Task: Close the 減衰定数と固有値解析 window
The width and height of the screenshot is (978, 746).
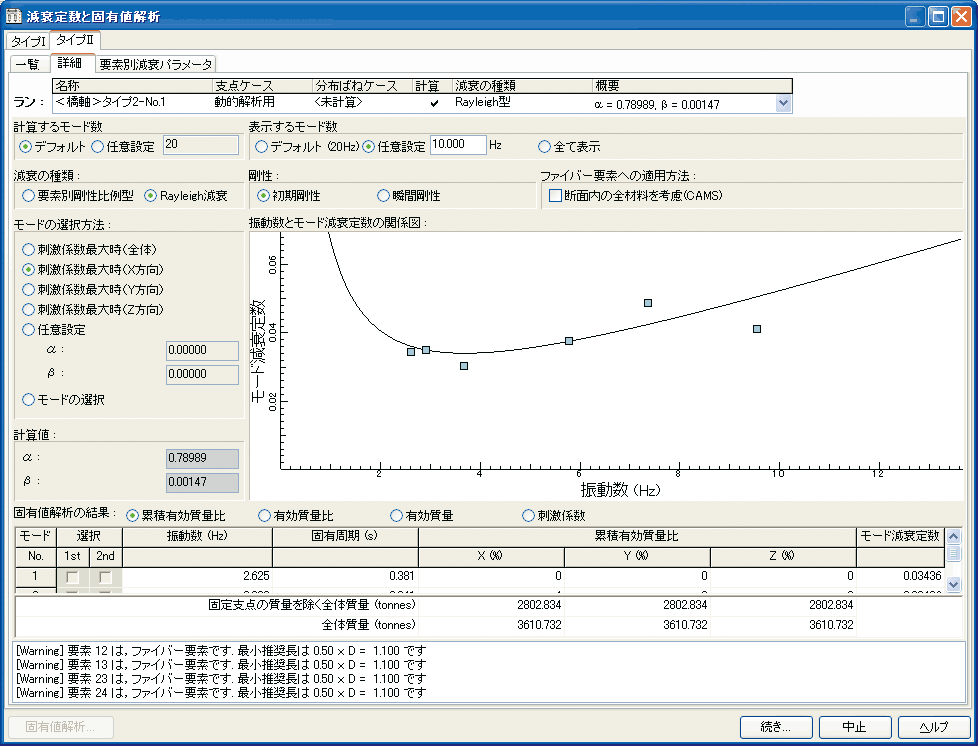Action: click(960, 16)
